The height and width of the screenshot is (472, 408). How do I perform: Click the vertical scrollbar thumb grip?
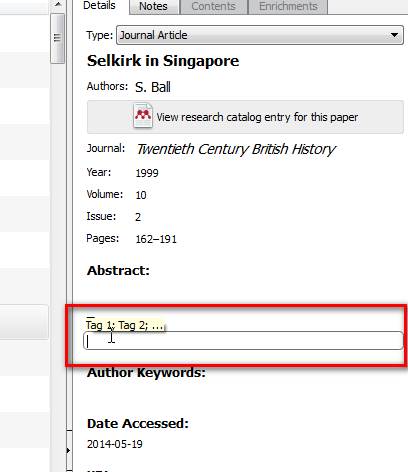point(57,38)
